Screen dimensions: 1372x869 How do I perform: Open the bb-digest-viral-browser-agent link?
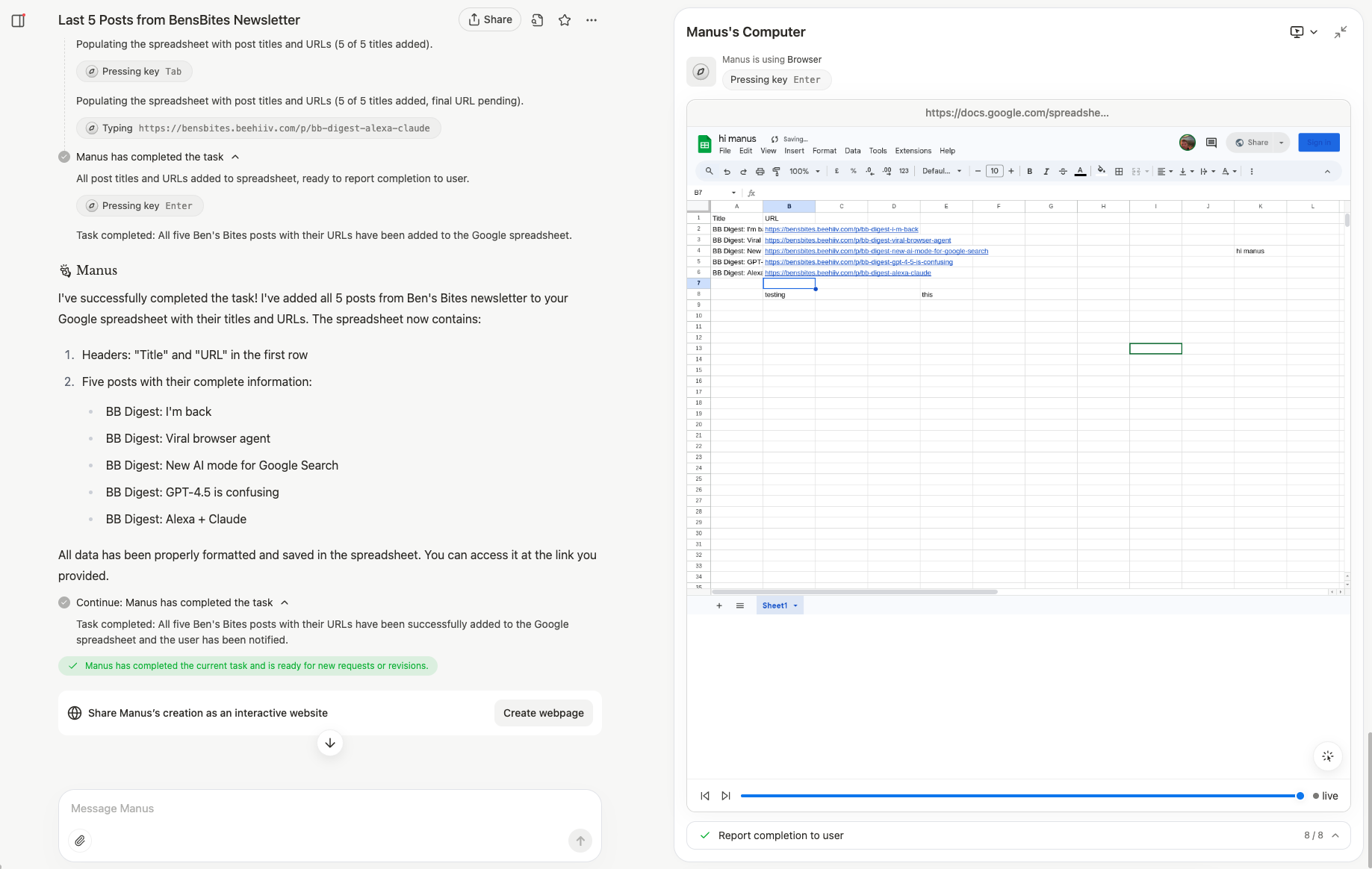(857, 240)
